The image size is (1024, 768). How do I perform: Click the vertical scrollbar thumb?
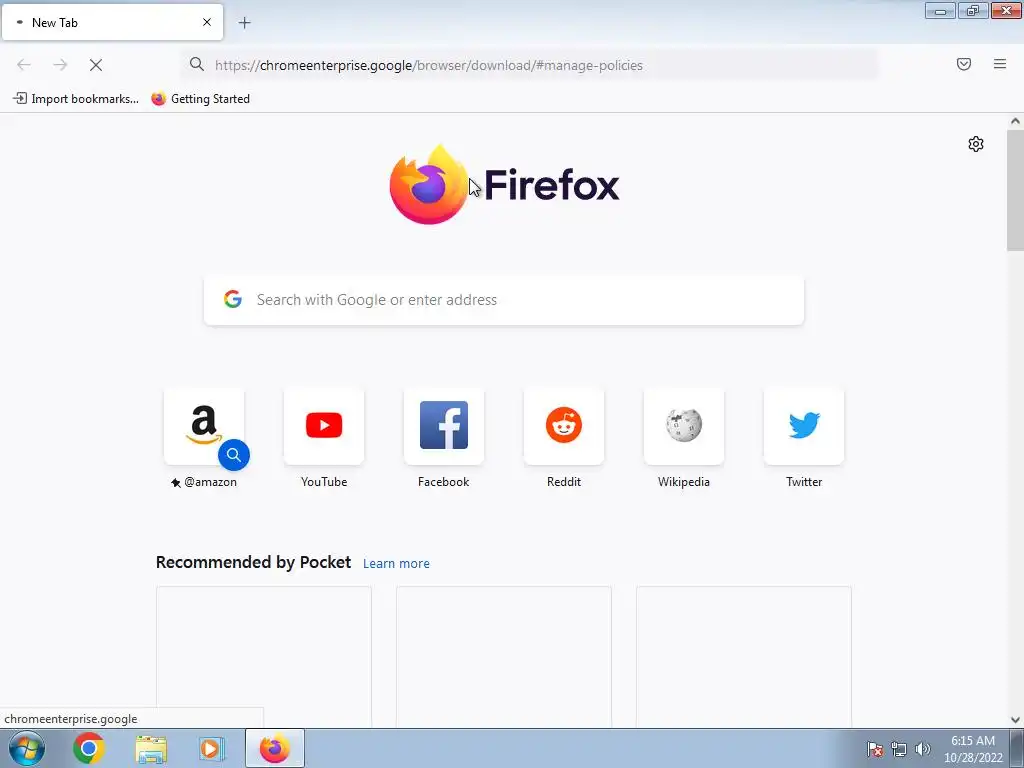pos(1015,190)
